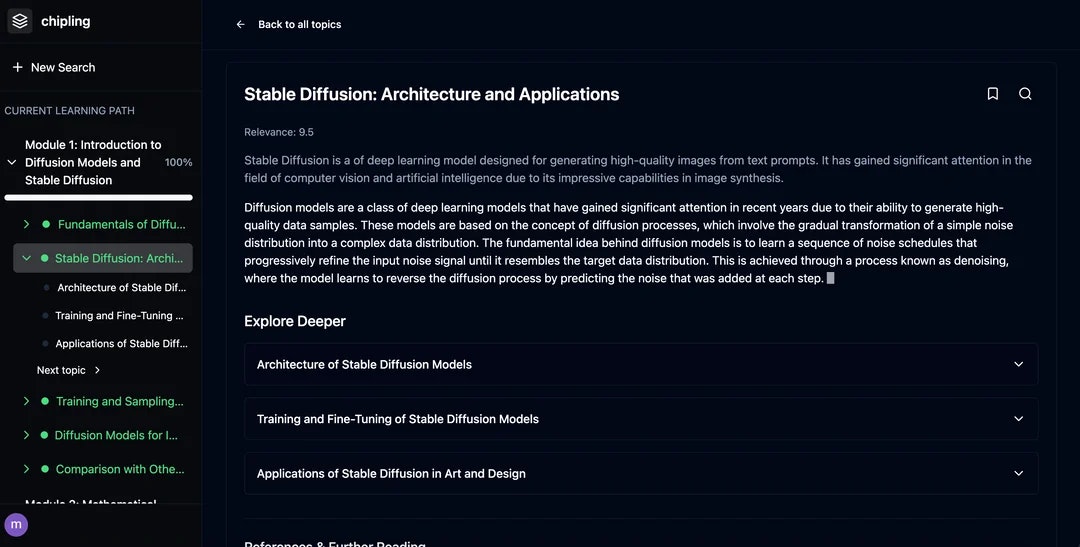
Task: Click the green status dot of Diffusion Models for I...
Action: pos(44,435)
